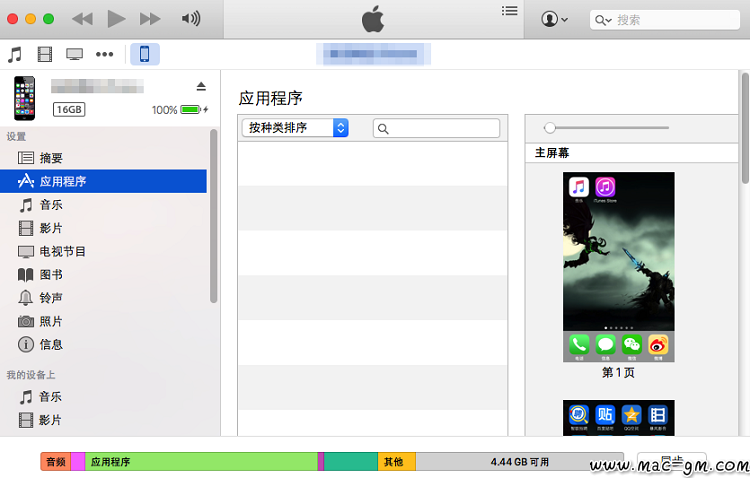Click the 我的设备上 sidebar section label
The width and height of the screenshot is (750, 478).
pyautogui.click(x=31, y=375)
